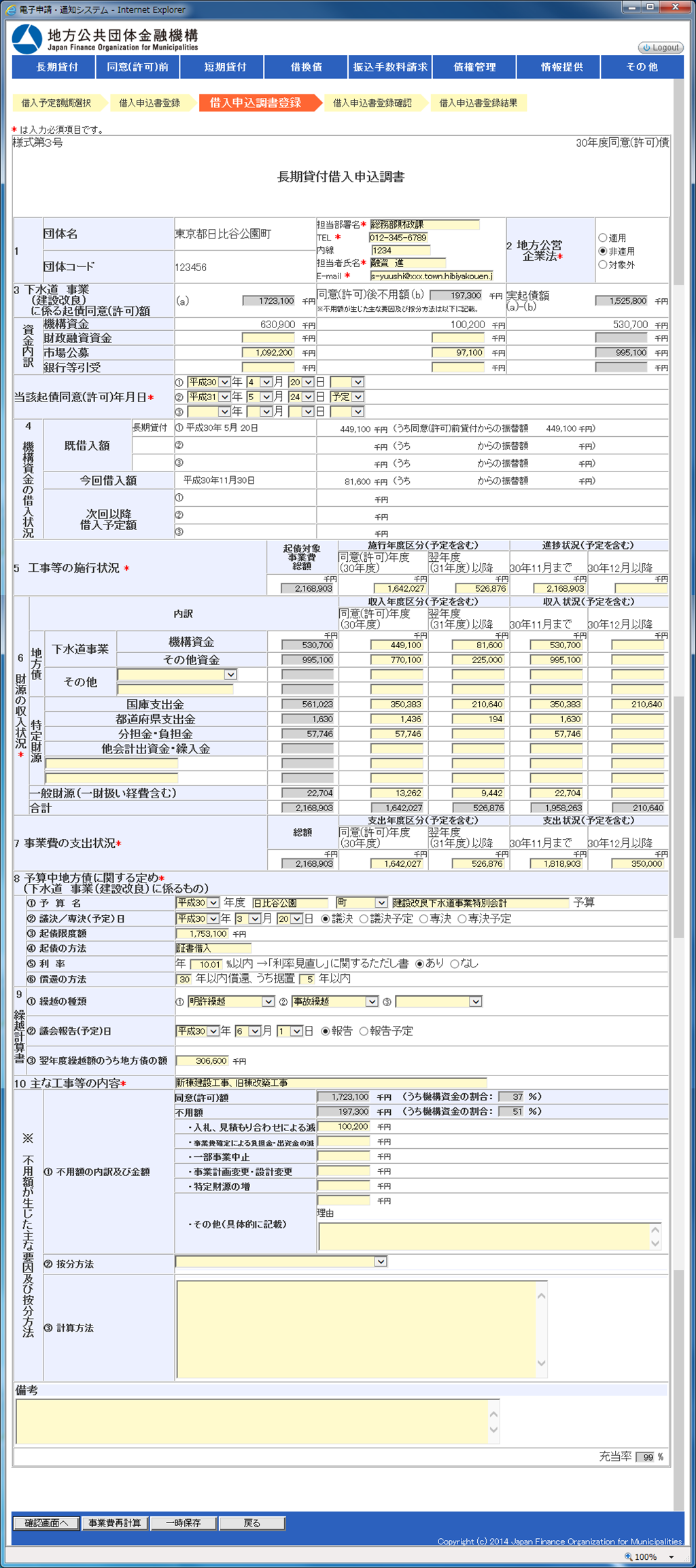Select 対象外 radio for 地方公営企業法
The image size is (696, 1568).
coord(603,265)
